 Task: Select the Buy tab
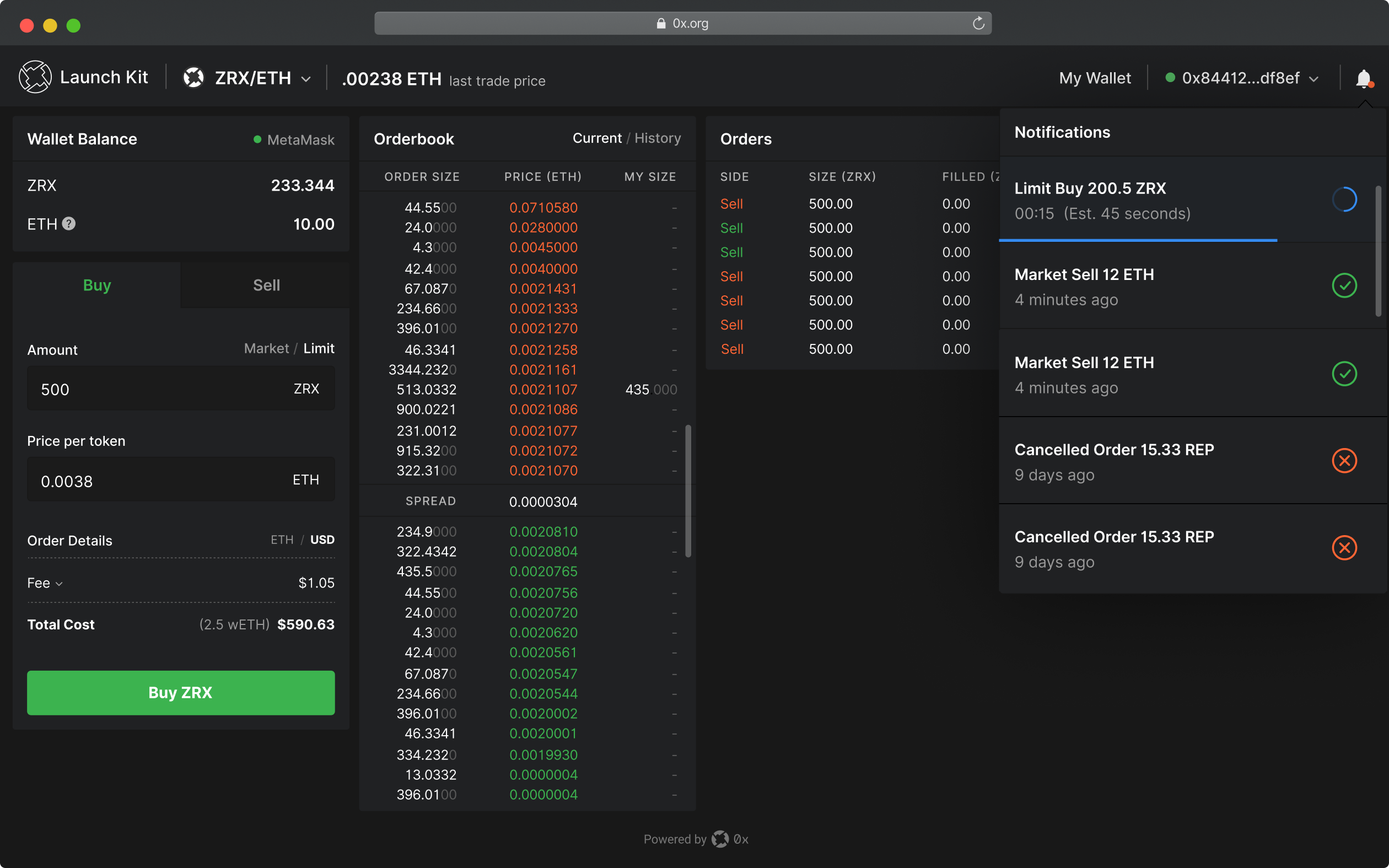(96, 285)
